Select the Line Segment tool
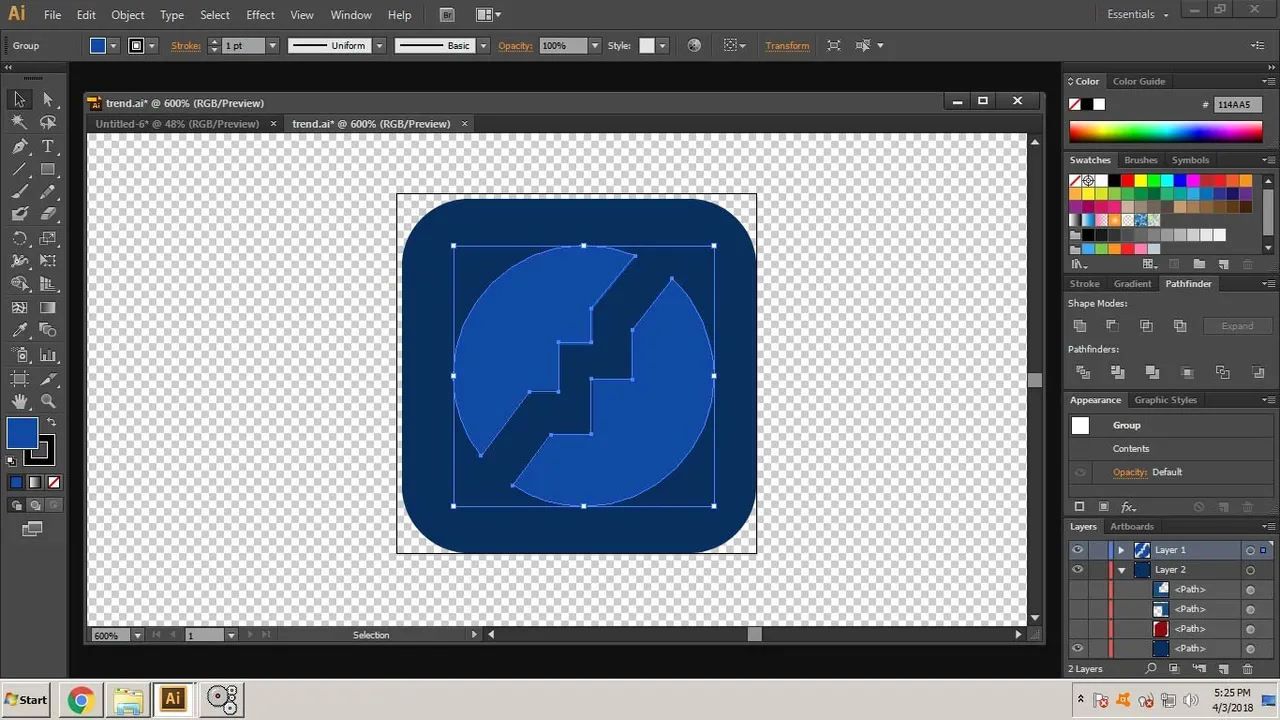Screen dimensions: 1280x720 coord(19,169)
